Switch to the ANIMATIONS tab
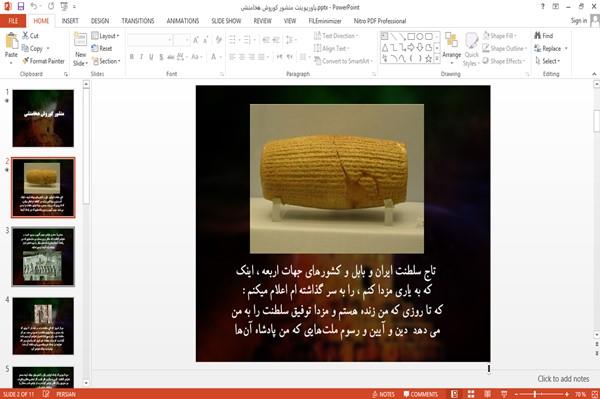This screenshot has width=600, height=399. tap(183, 21)
